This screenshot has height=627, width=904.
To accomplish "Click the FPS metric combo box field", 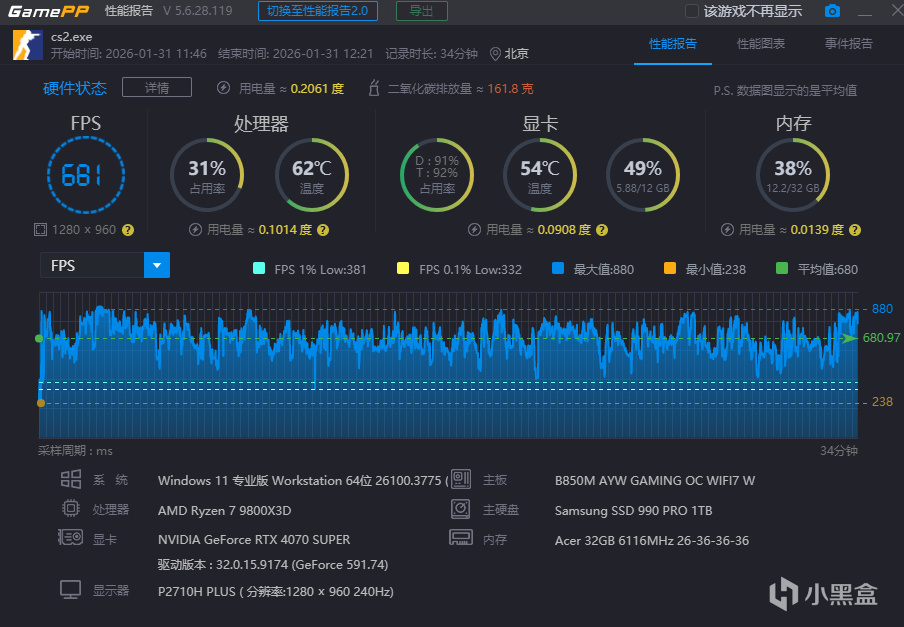I will [x=105, y=265].
